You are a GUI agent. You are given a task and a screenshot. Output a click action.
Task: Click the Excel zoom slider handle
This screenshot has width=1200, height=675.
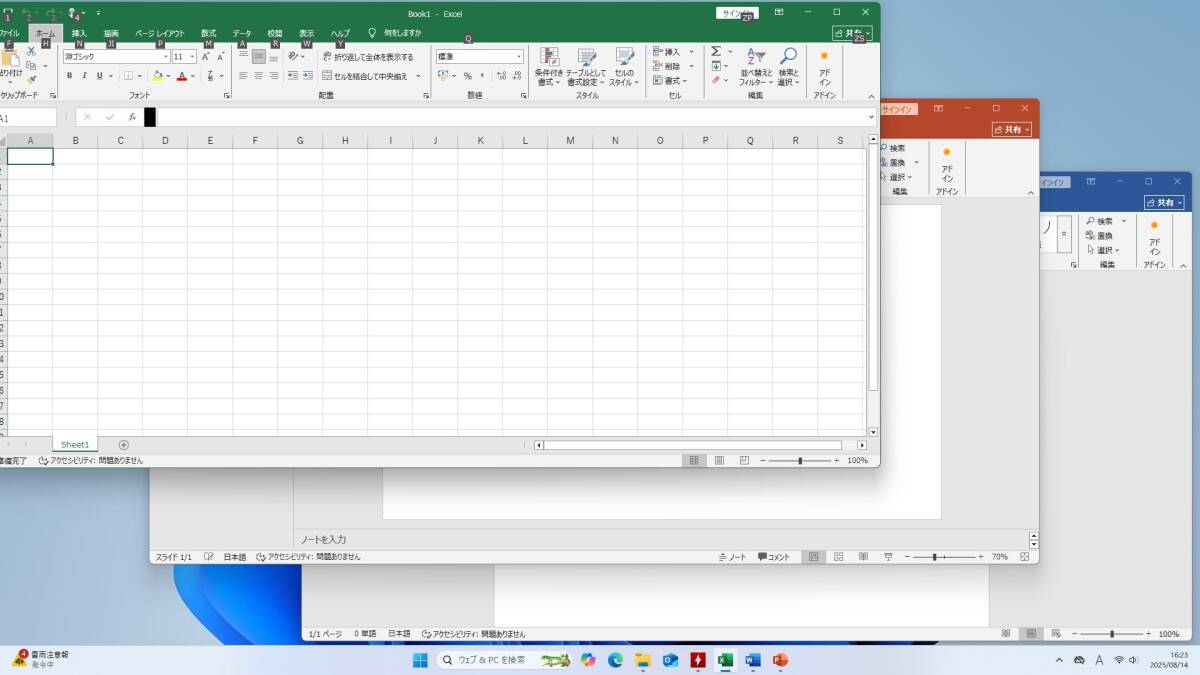point(800,460)
